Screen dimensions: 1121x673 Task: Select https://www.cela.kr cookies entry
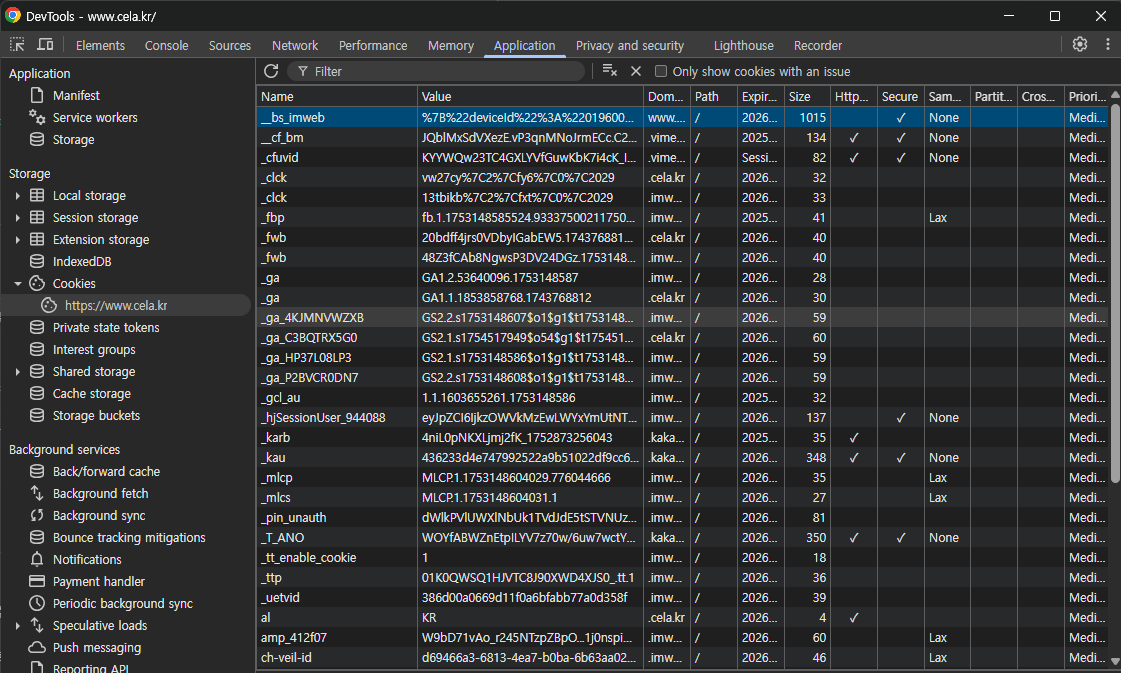[115, 306]
